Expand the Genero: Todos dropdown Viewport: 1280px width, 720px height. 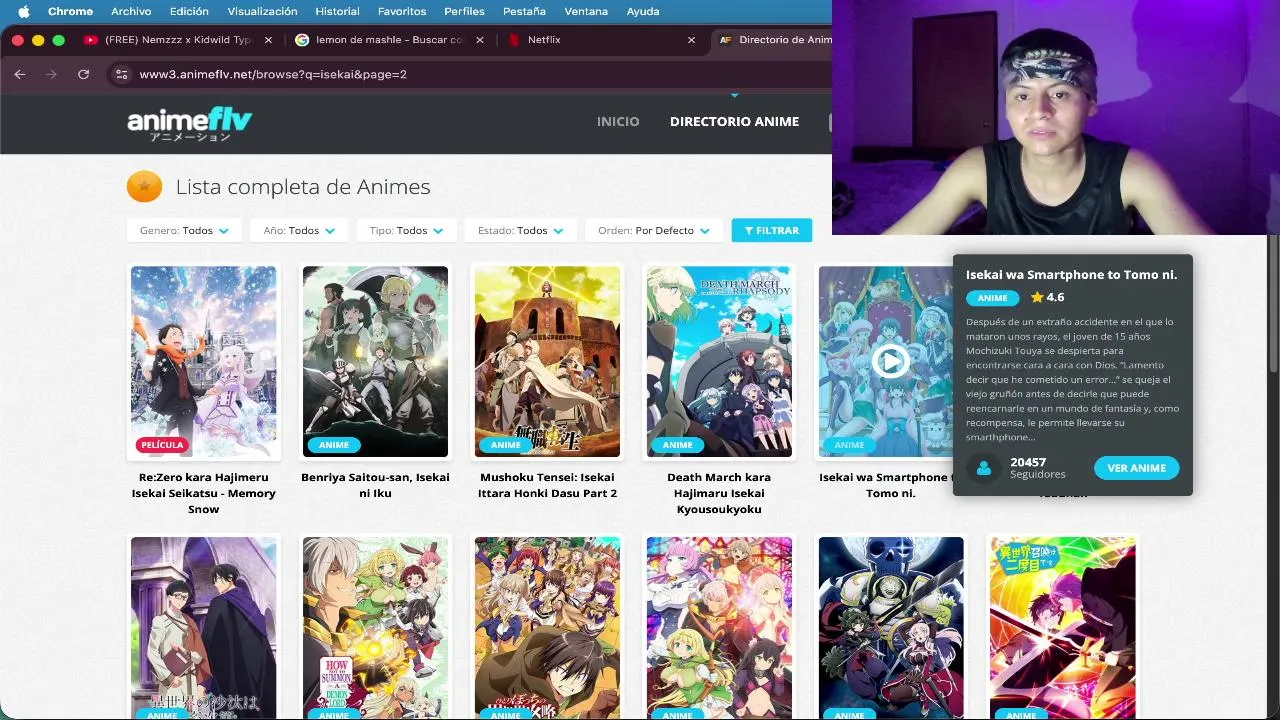point(185,230)
